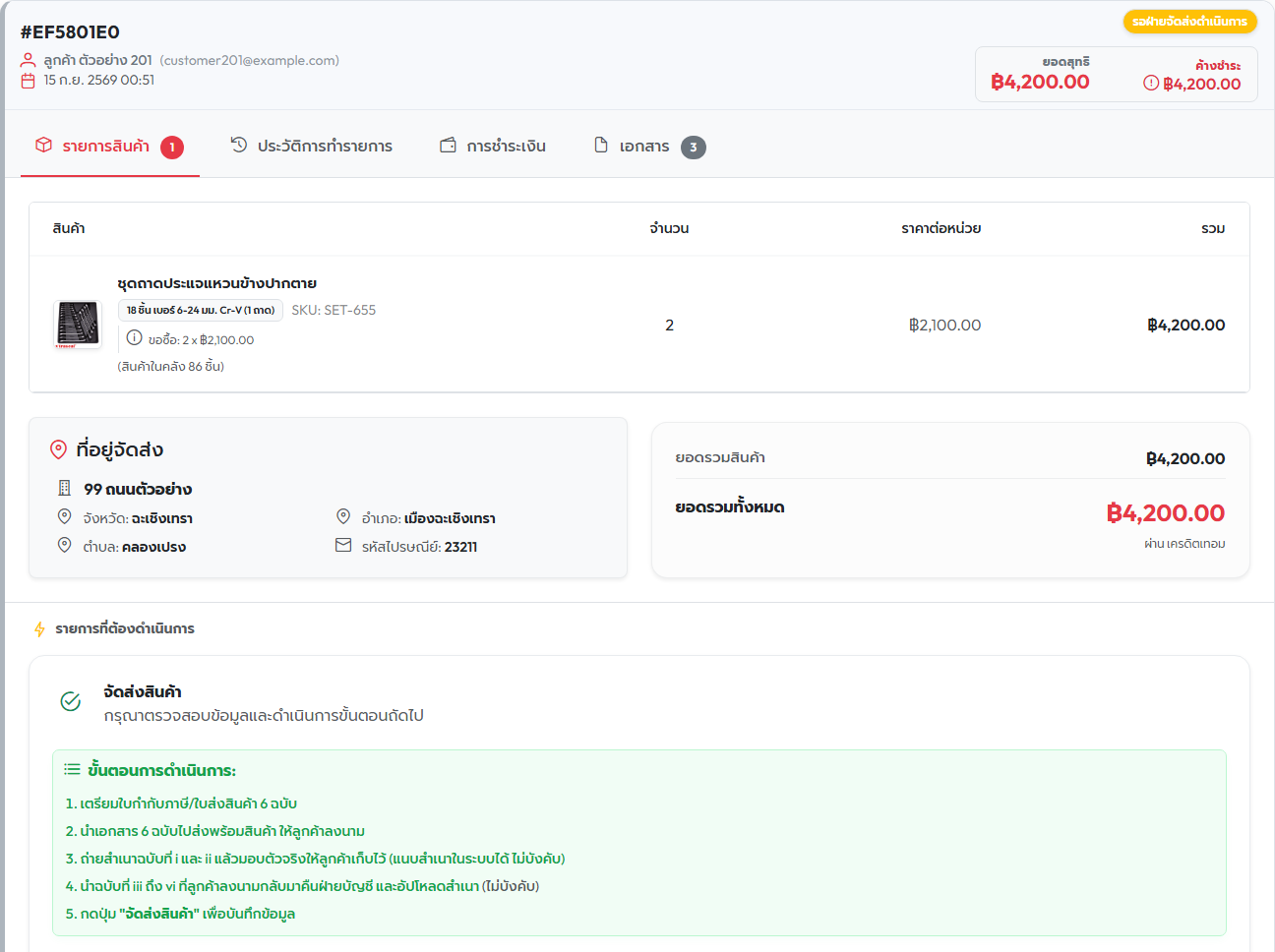Viewport: 1275px width, 952px height.
Task: Click the map pin icon beside ที่อยู่จัดส่ง
Action: point(59,450)
